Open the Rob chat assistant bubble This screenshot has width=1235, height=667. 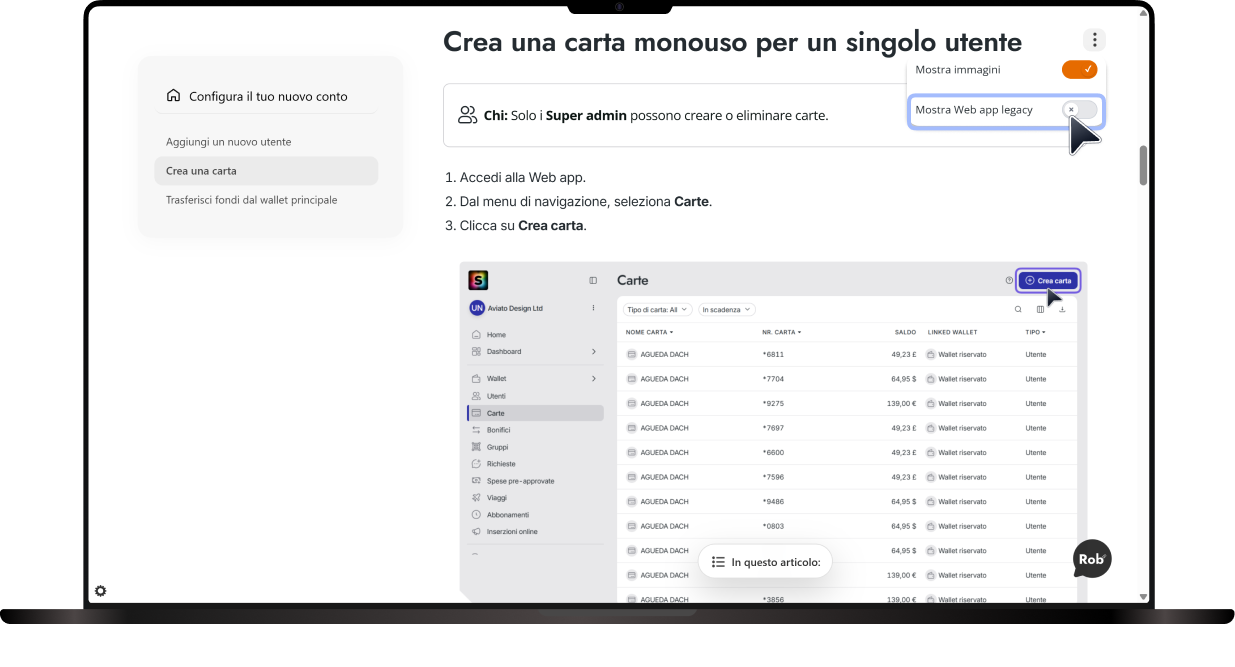[x=1092, y=559]
